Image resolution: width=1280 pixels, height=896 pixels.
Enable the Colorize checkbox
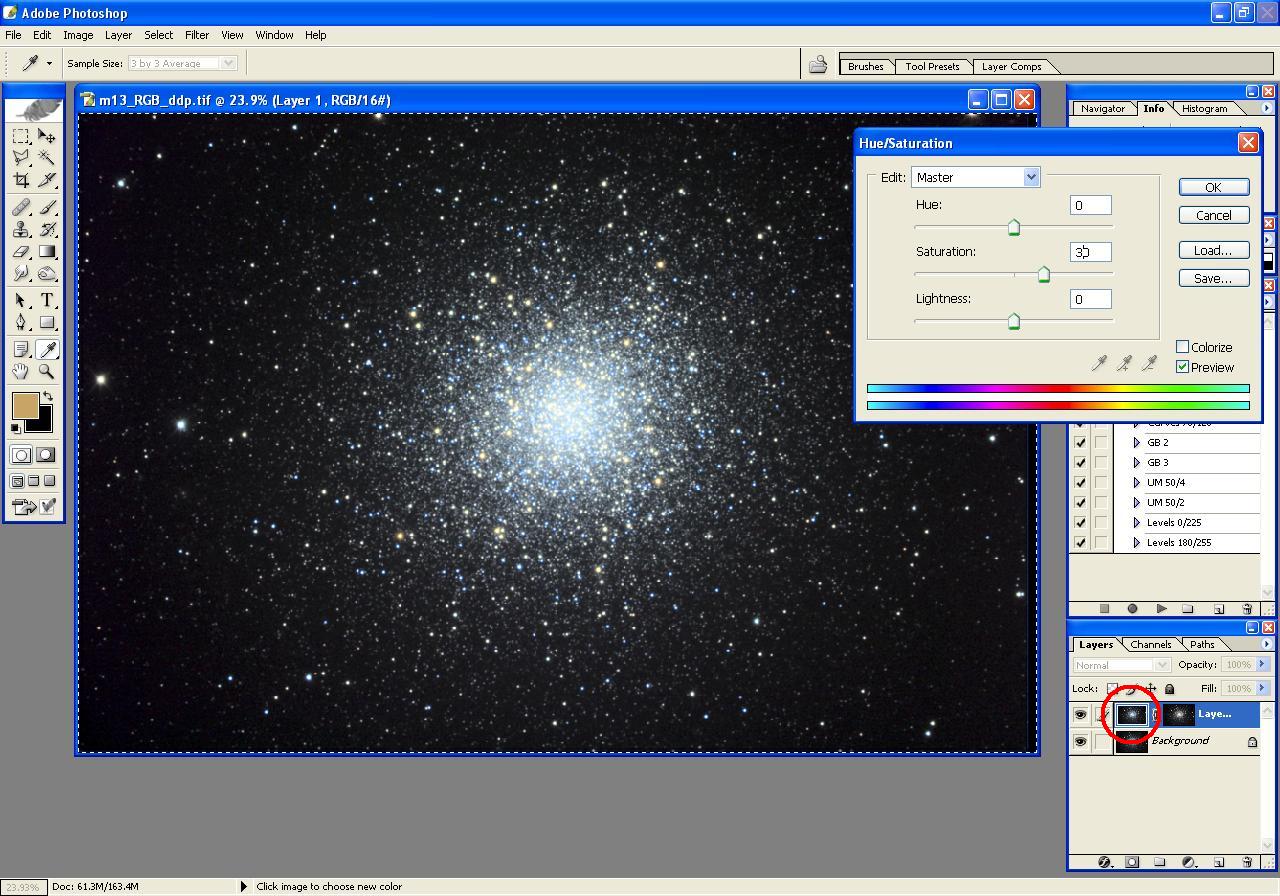coord(1183,347)
